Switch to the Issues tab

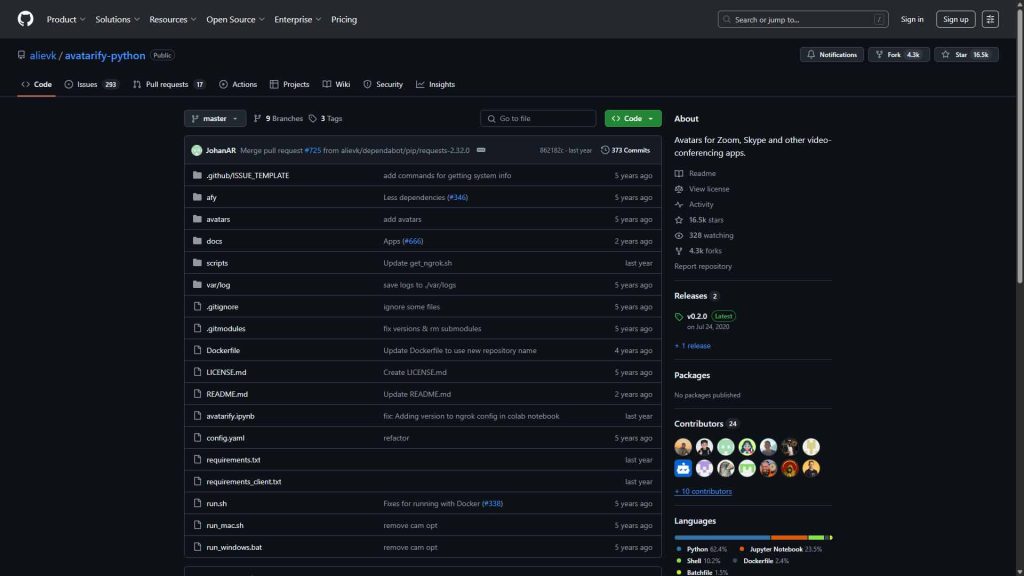pyautogui.click(x=91, y=84)
